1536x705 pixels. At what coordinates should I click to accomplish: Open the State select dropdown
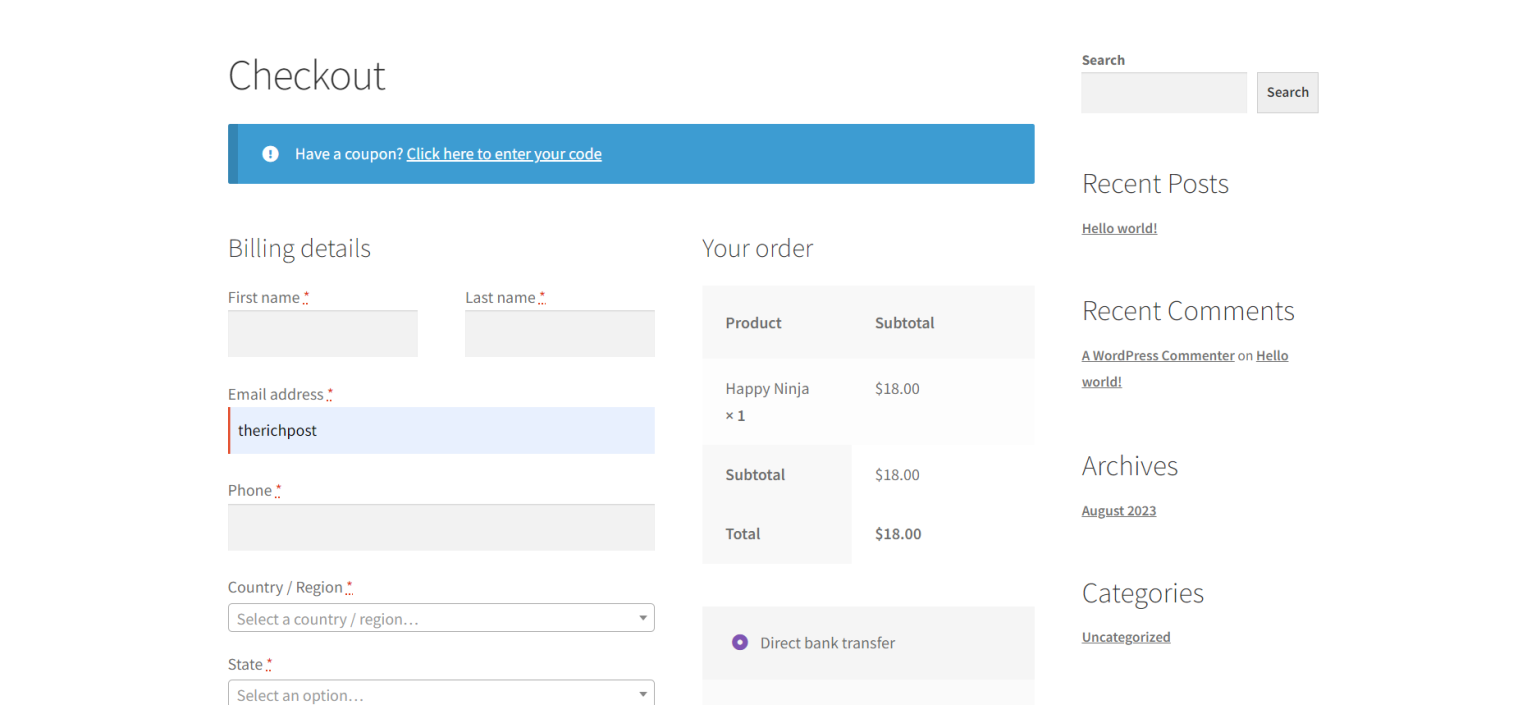coord(441,693)
